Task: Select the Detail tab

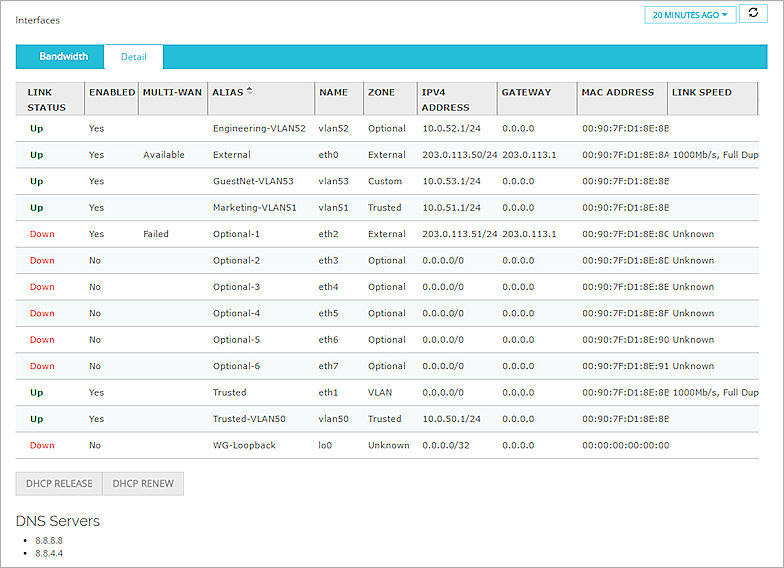Action: pyautogui.click(x=134, y=56)
